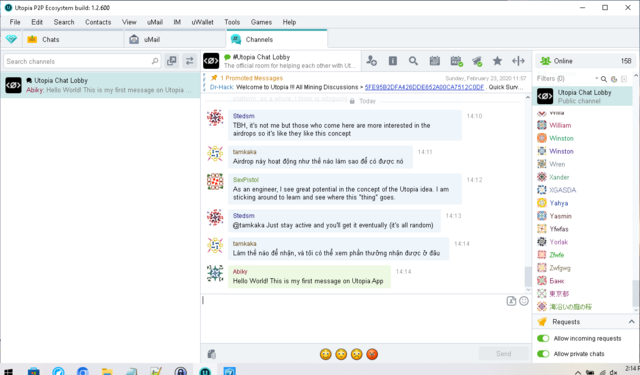Click the attach file icon in message box
640x375 pixels.
coord(511,301)
